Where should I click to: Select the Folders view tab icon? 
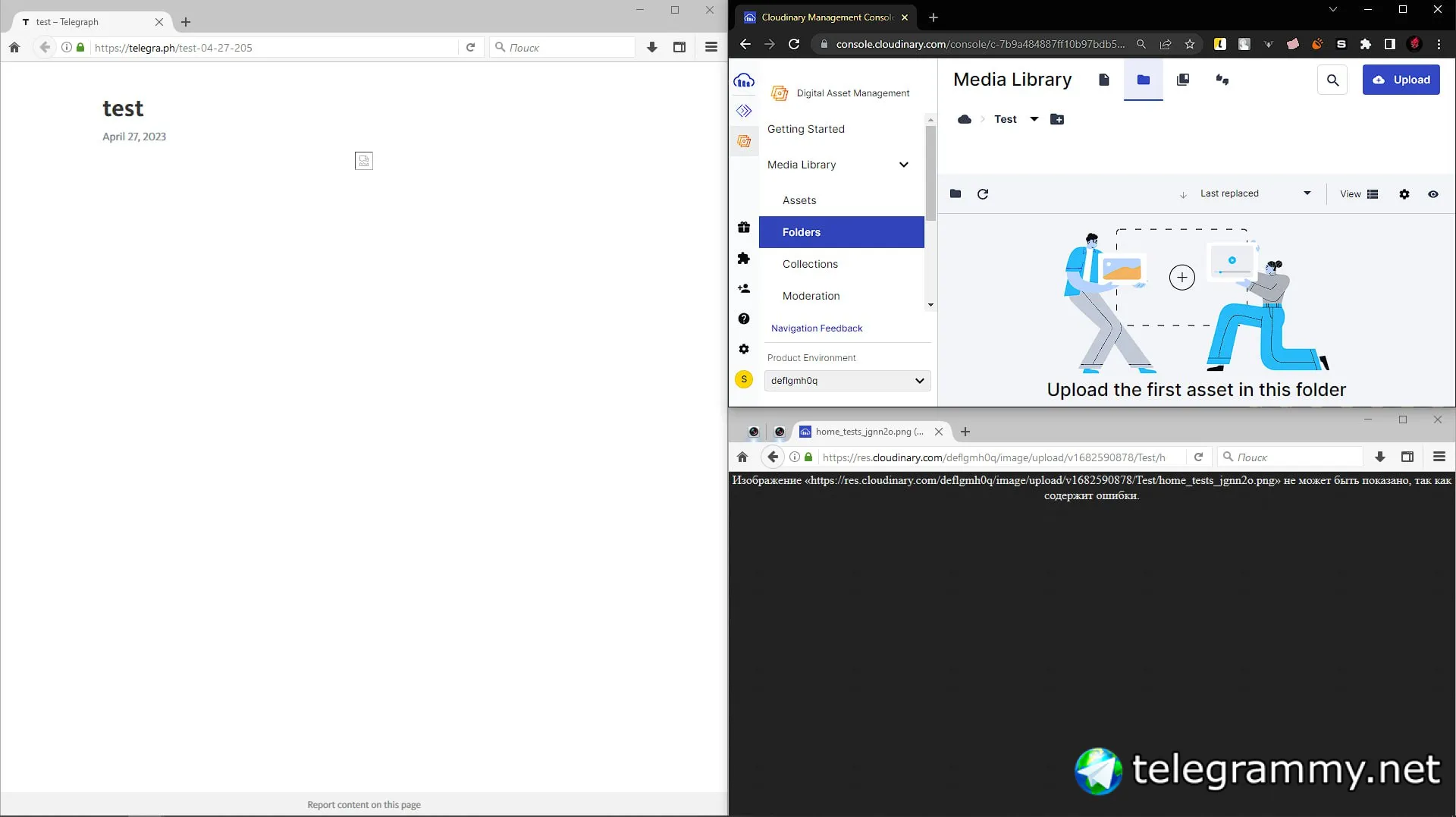[x=1144, y=80]
